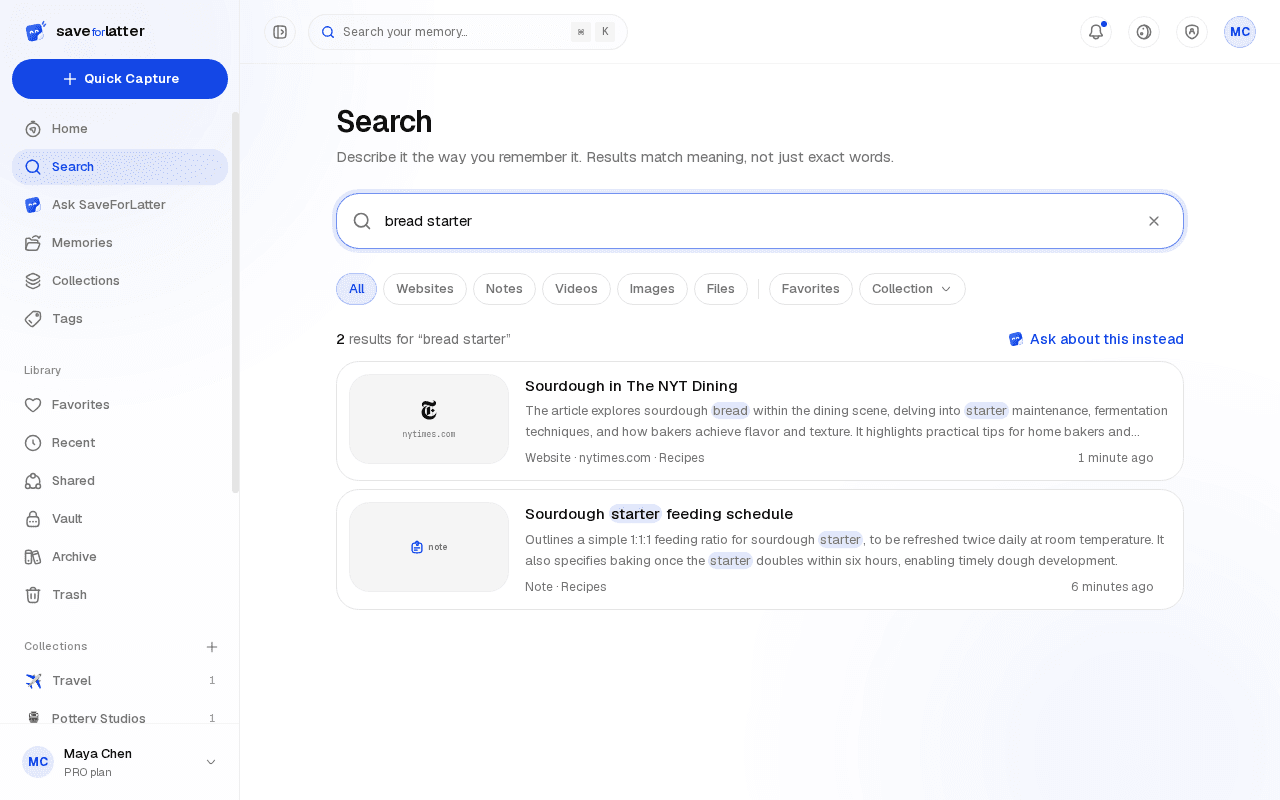Screen dimensions: 1280x800
Task: Open the Collection filter dropdown
Action: [x=912, y=289]
